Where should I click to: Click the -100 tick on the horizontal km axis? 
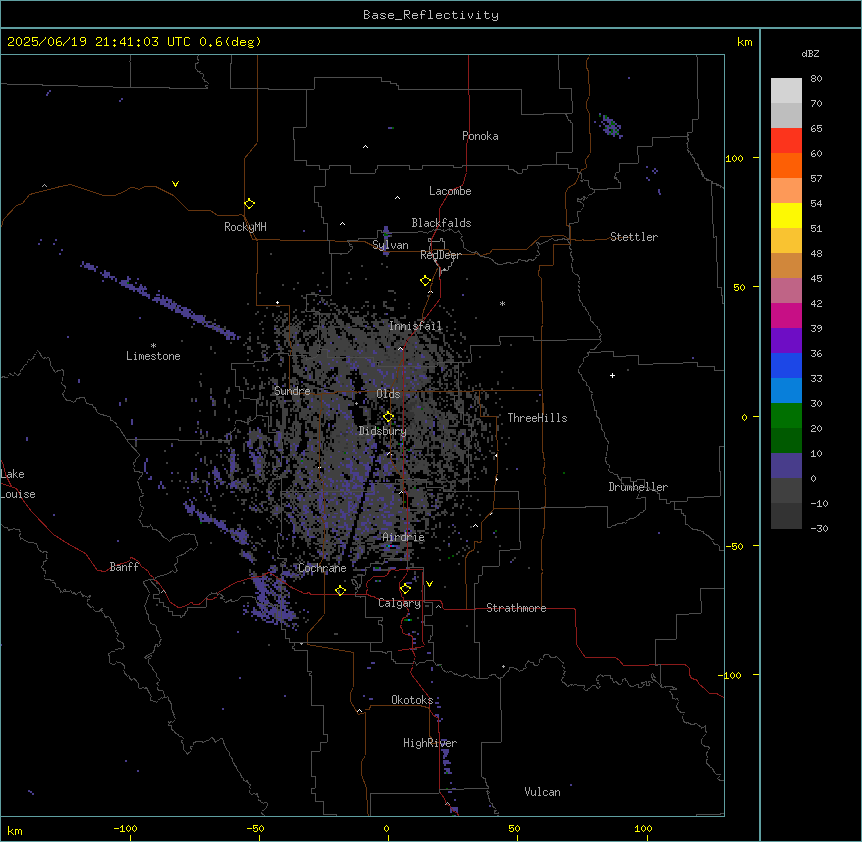(x=125, y=828)
